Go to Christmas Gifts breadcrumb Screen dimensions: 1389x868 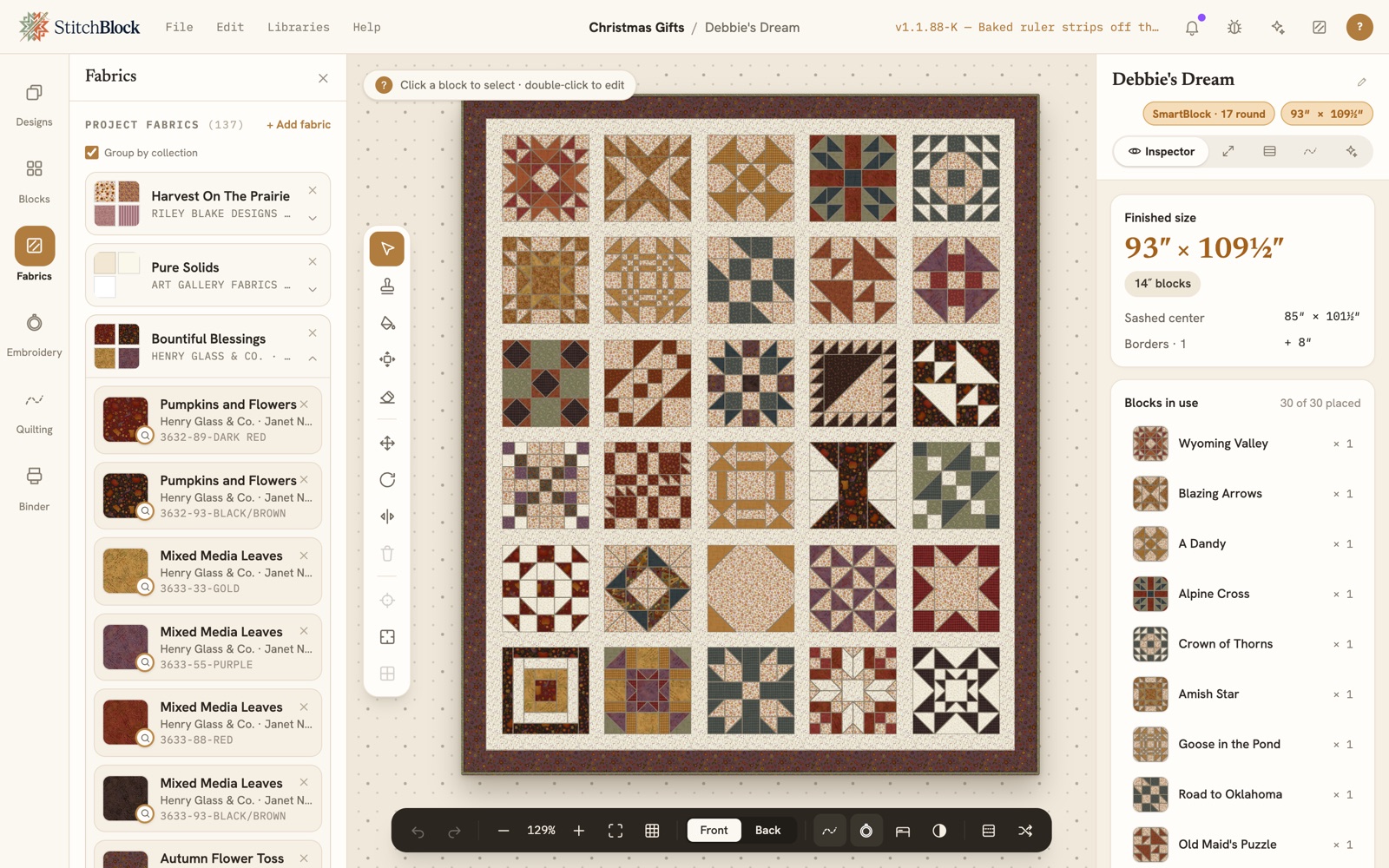click(x=636, y=28)
